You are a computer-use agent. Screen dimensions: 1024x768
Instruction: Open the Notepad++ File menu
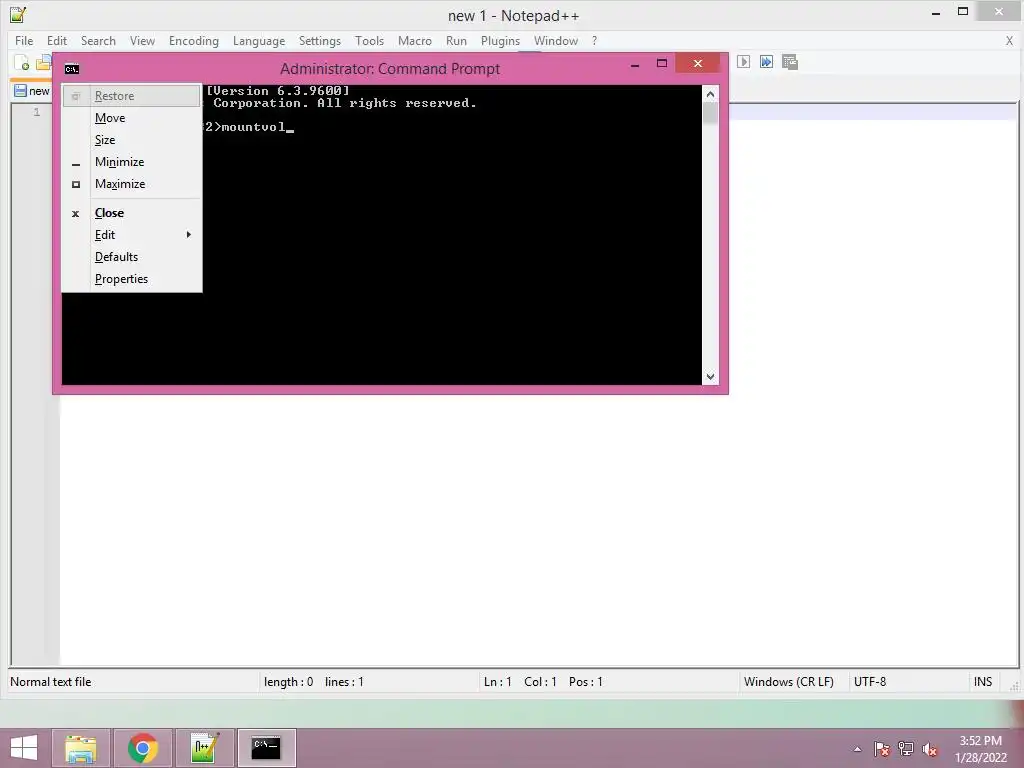pos(24,40)
